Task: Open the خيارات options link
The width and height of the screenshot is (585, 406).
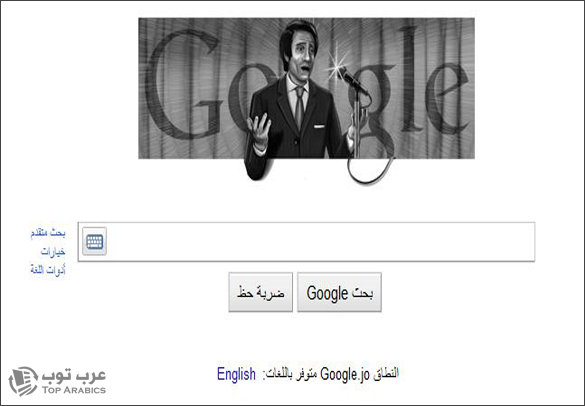Action: [53, 252]
